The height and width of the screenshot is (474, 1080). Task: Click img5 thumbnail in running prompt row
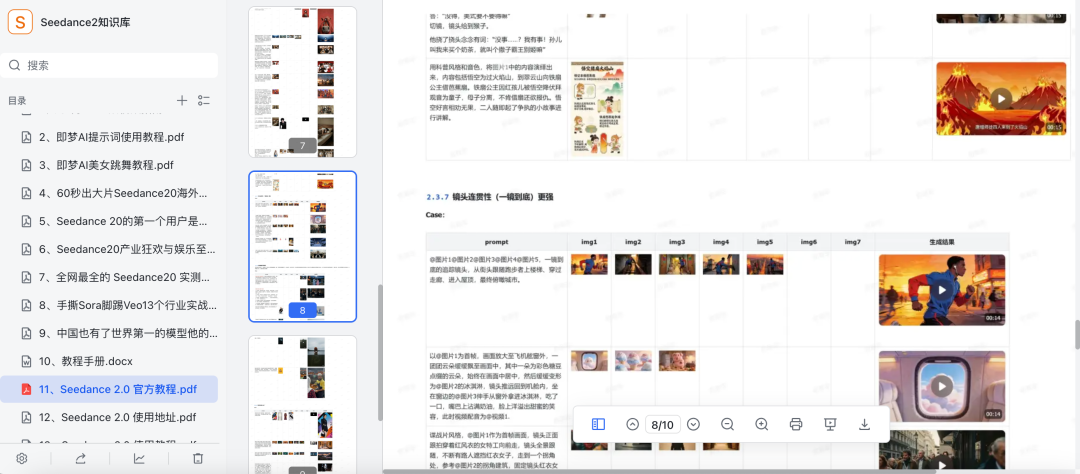pyautogui.click(x=765, y=265)
